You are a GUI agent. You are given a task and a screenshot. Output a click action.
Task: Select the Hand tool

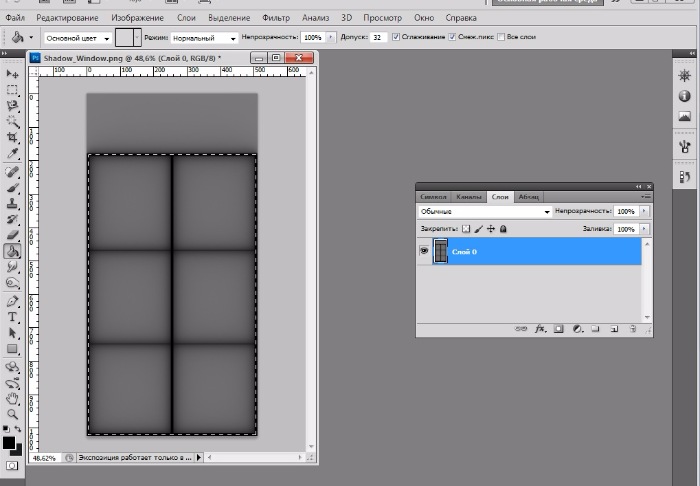13,397
